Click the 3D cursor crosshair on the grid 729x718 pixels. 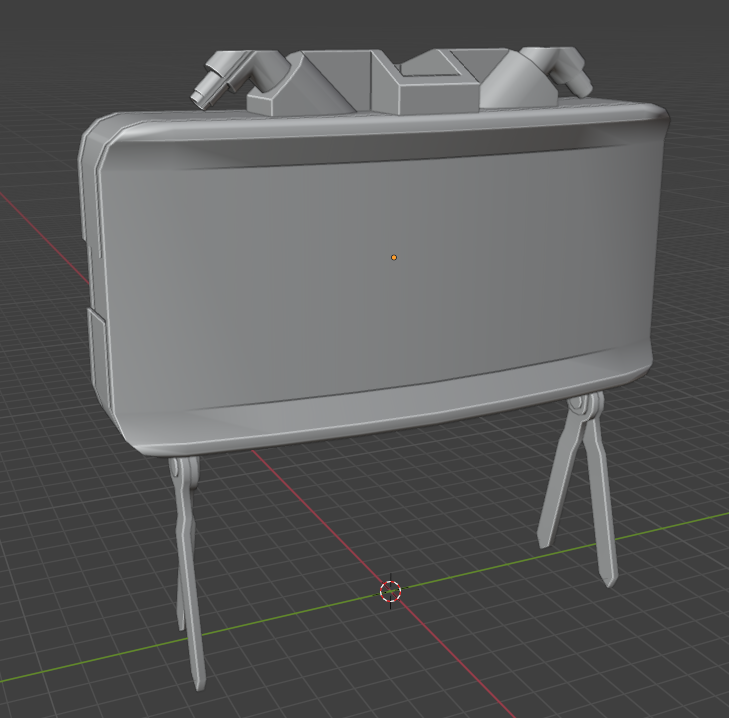pos(390,591)
